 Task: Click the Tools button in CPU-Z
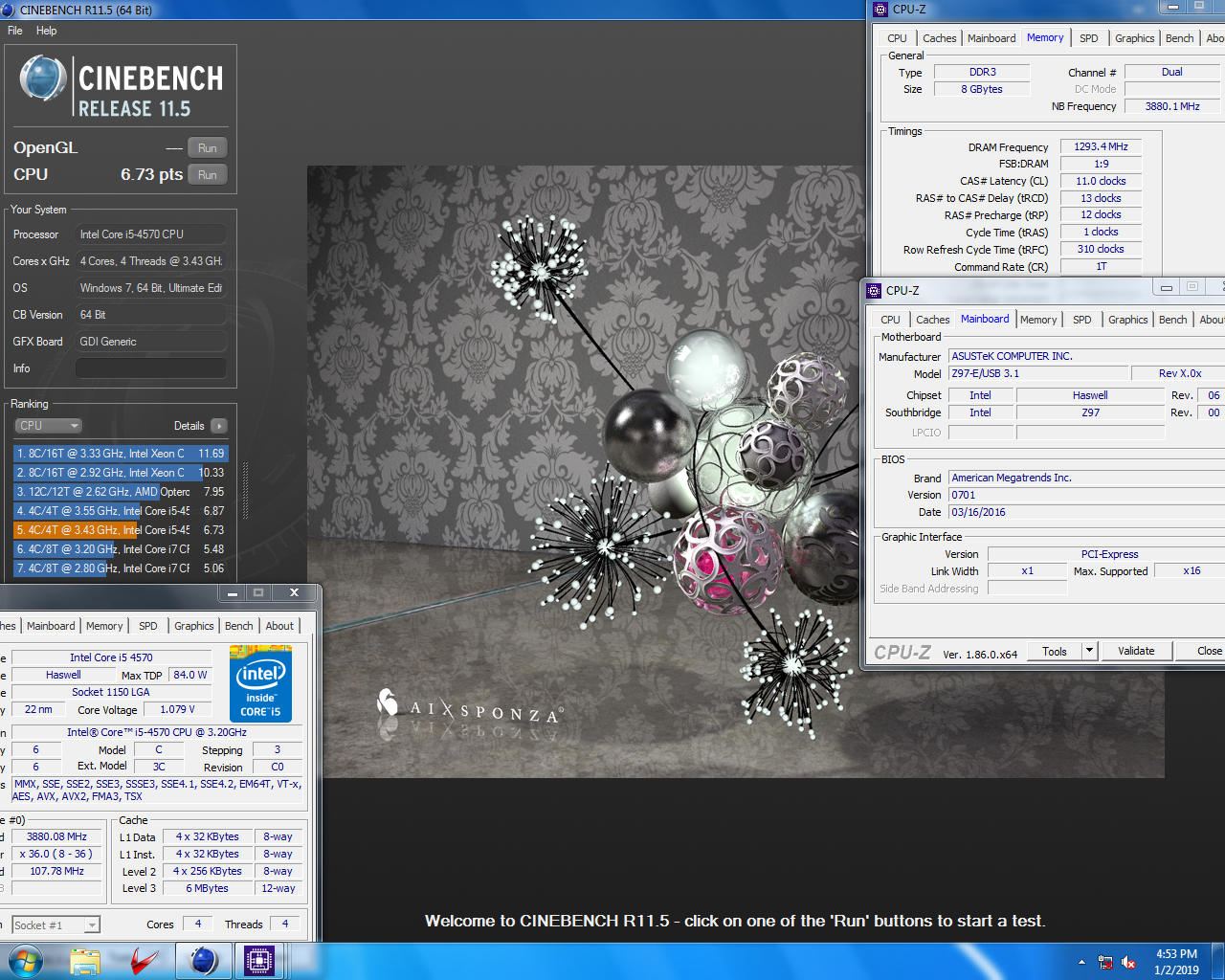point(1055,651)
